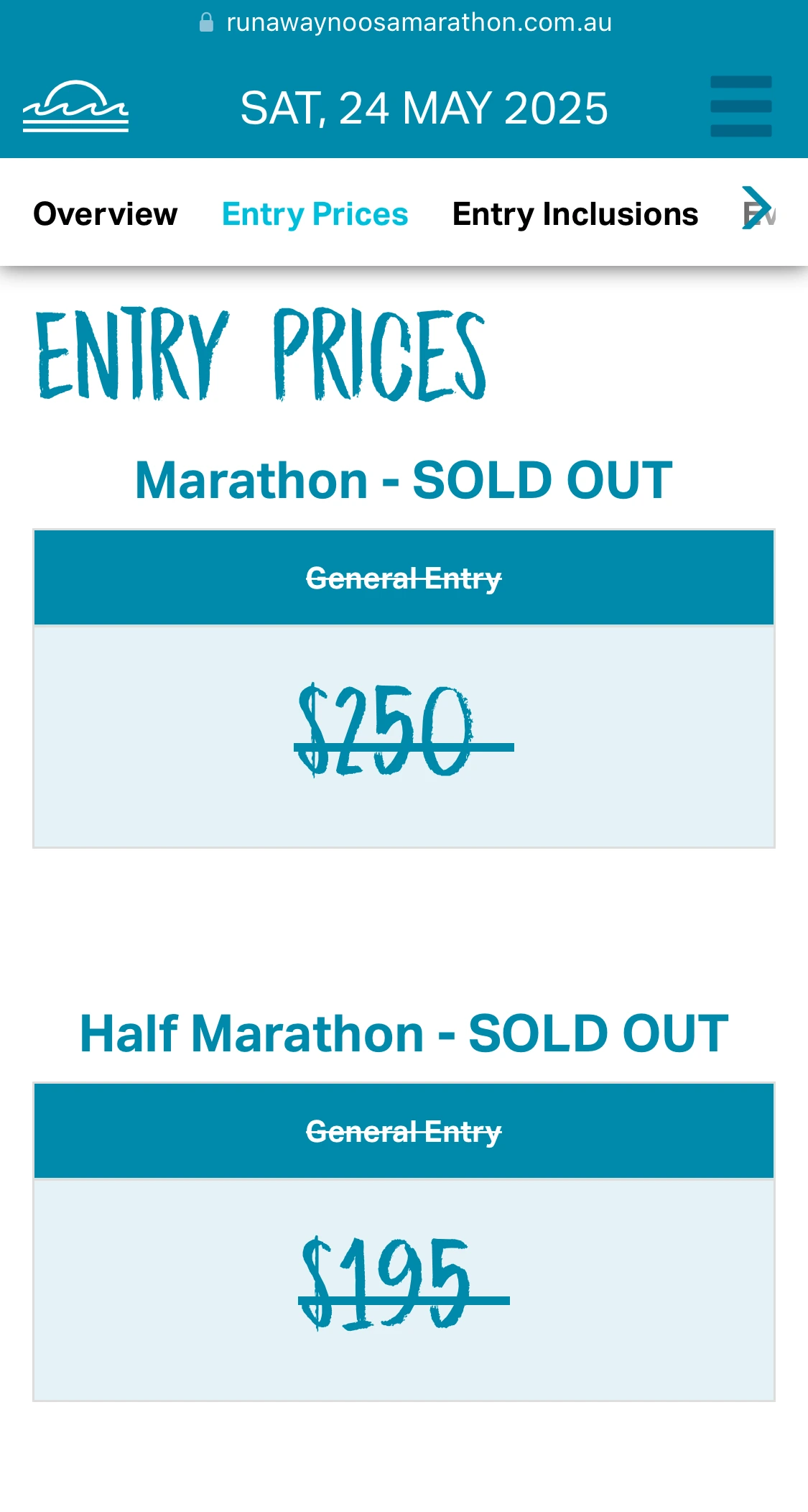
Task: Click the padlock icon in address bar
Action: point(206,23)
